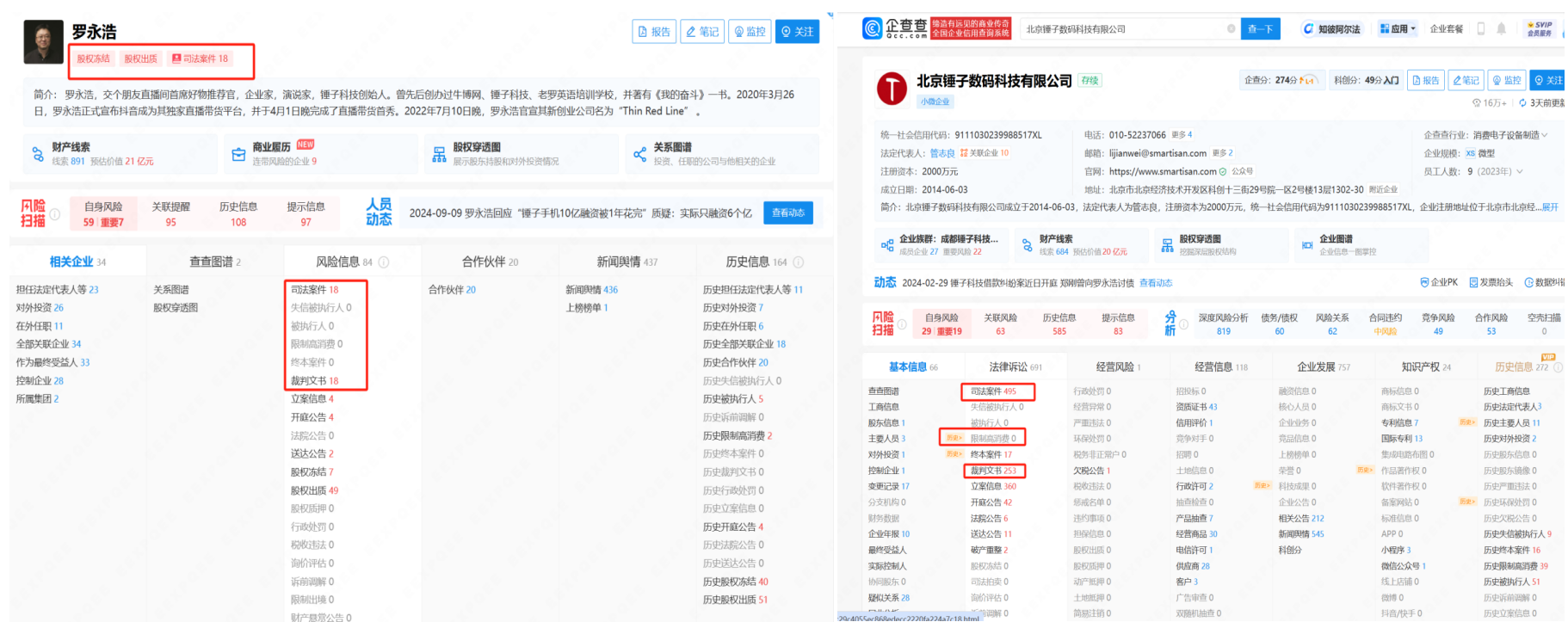Switch to 法律诉讼 691 tab
Viewport: 1568px width, 622px height.
click(x=1015, y=367)
